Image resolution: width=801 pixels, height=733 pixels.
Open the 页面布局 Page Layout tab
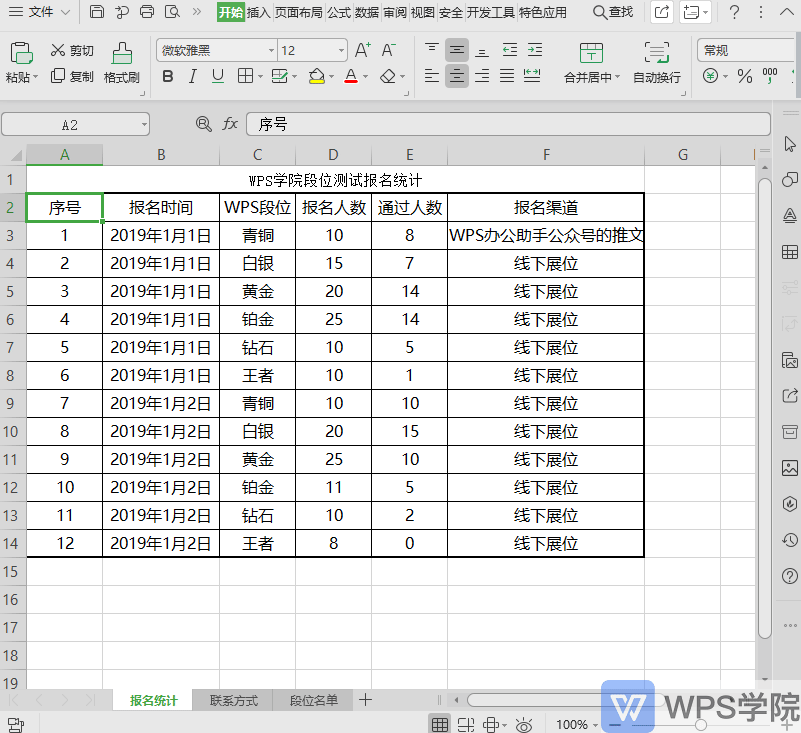click(299, 12)
